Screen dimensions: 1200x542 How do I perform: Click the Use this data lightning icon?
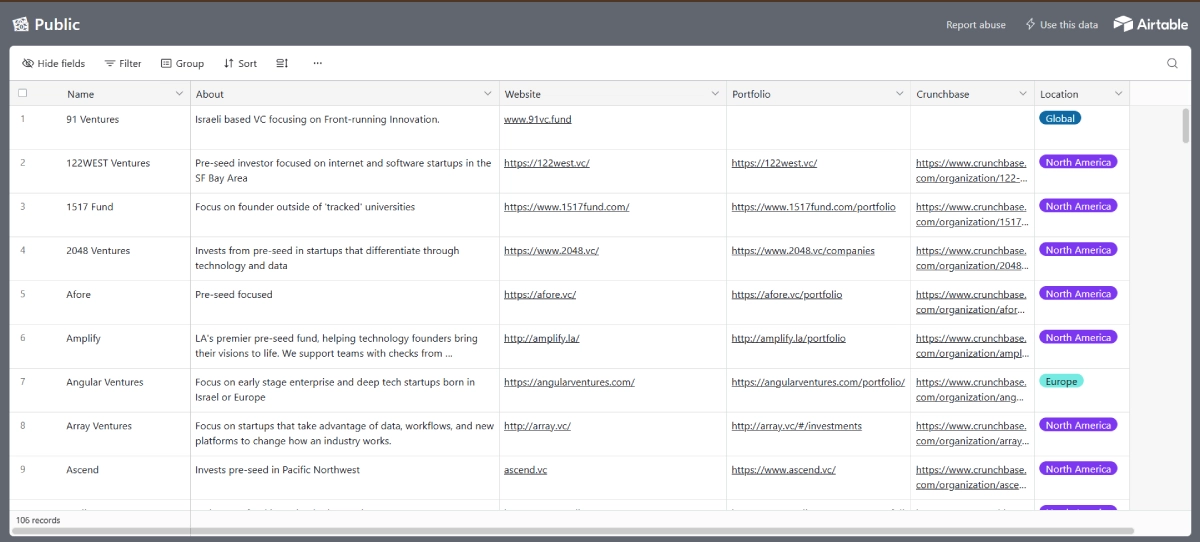(x=1030, y=24)
